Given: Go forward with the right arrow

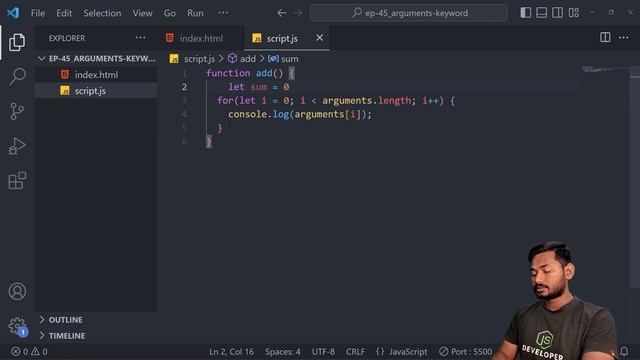Looking at the screenshot, I should coord(298,13).
